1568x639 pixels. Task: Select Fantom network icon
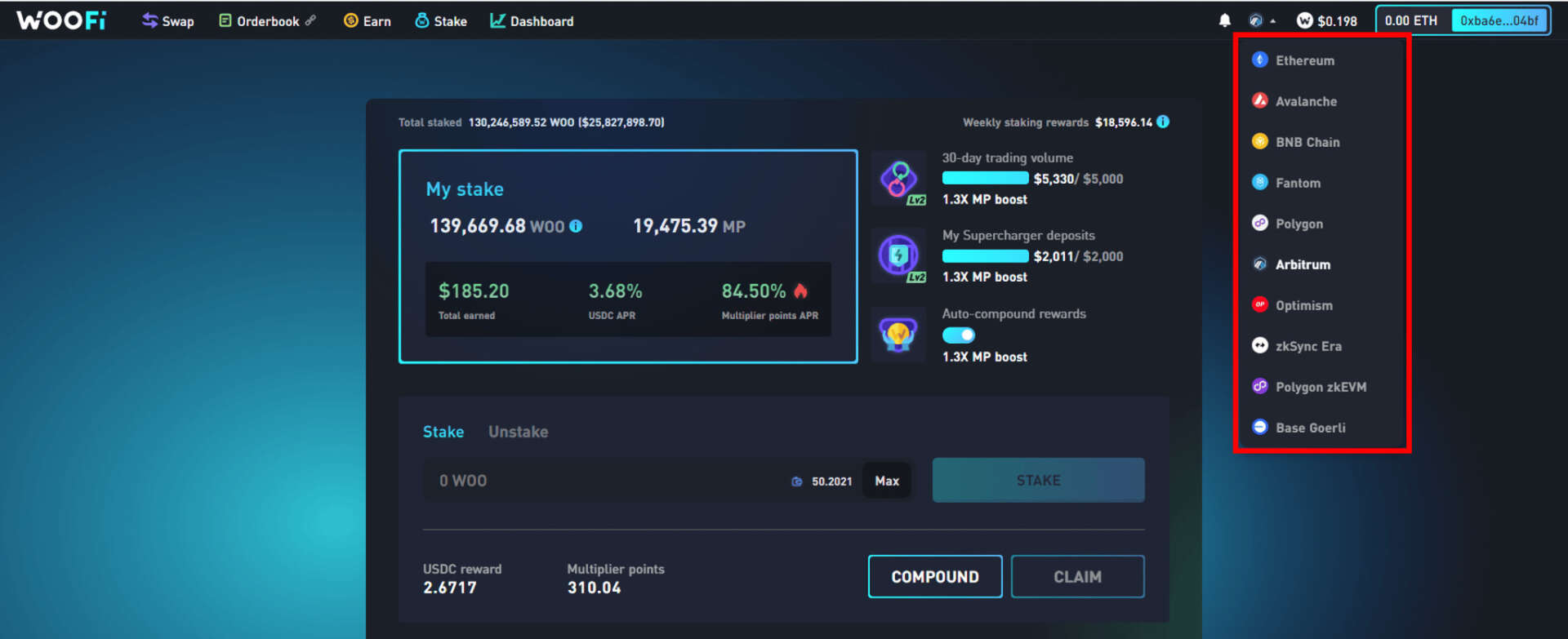pos(1259,182)
